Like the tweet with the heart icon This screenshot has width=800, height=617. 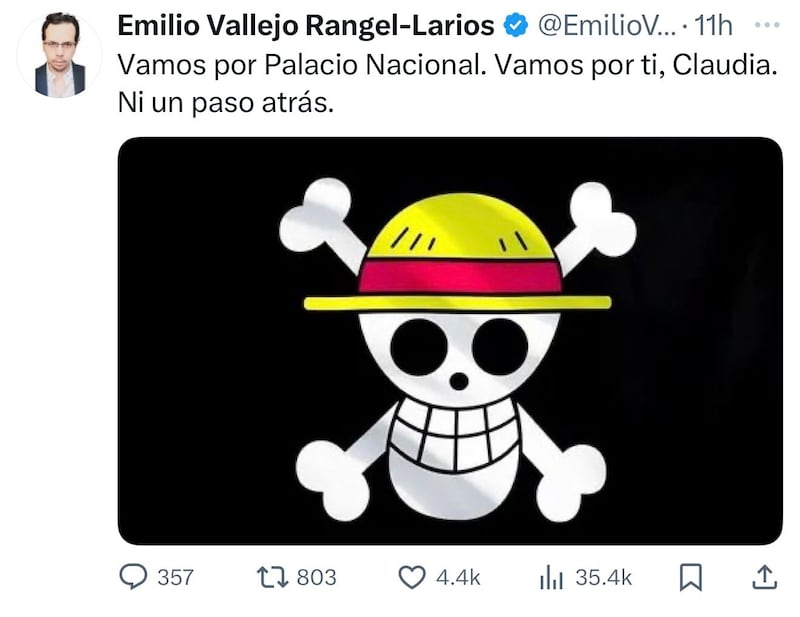411,578
